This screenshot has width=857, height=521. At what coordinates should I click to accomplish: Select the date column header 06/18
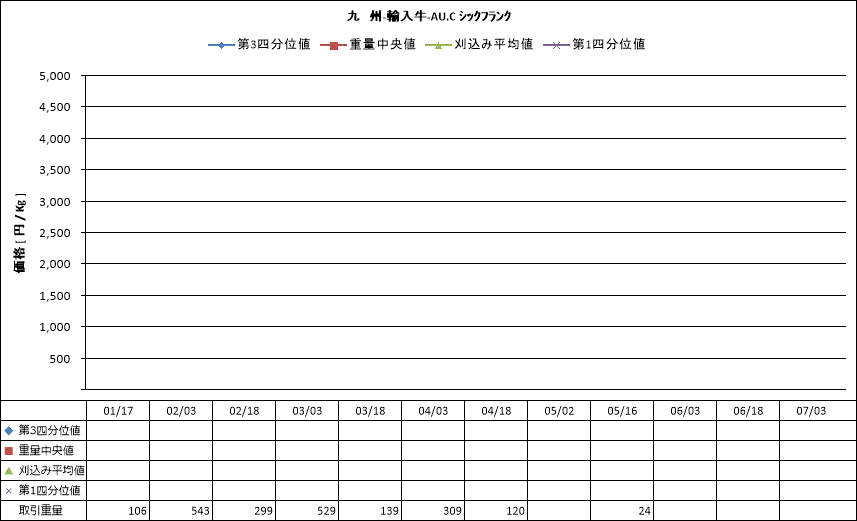click(x=748, y=411)
